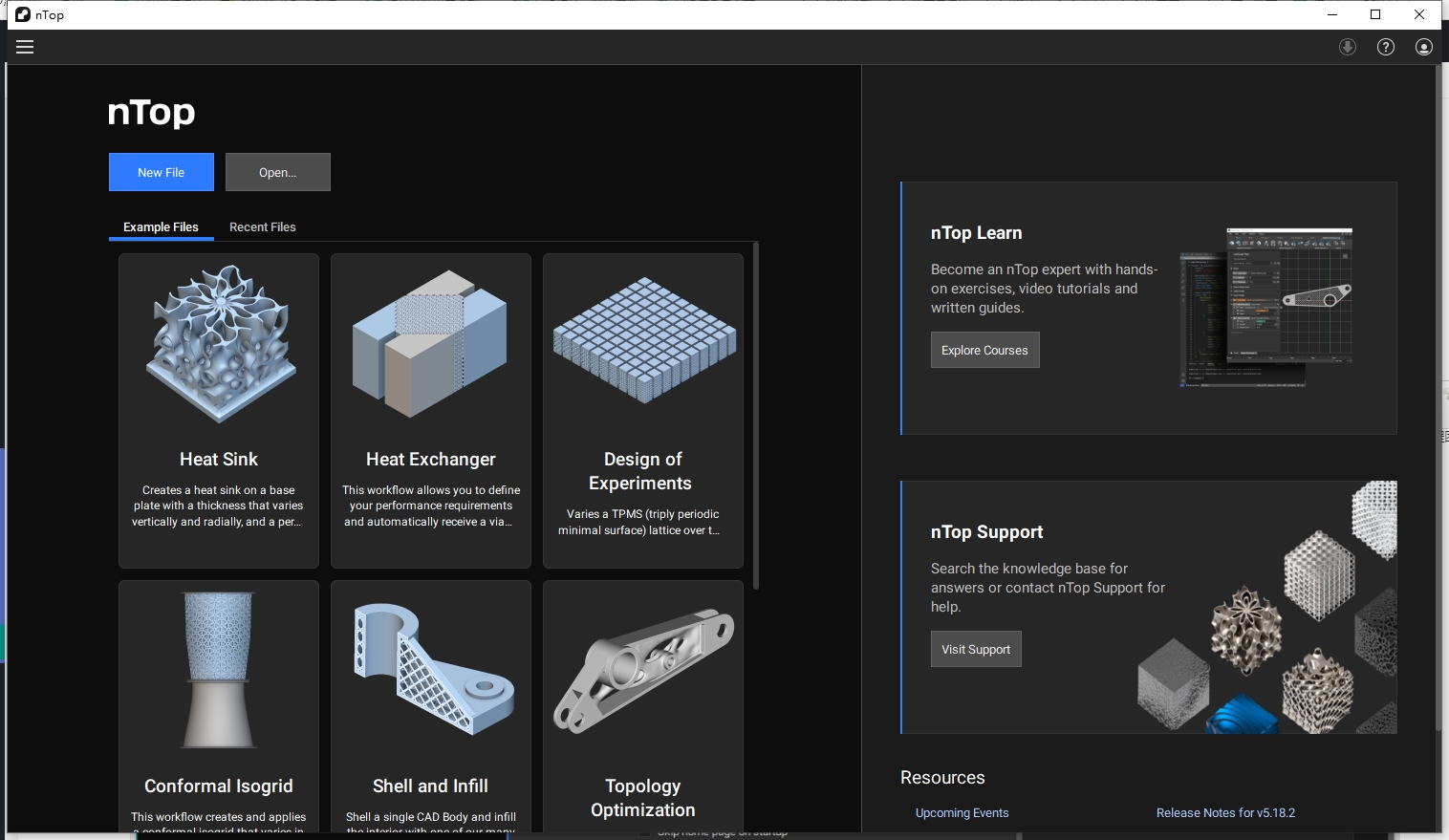Click the Open... button
Image resolution: width=1449 pixels, height=840 pixels.
coord(278,172)
